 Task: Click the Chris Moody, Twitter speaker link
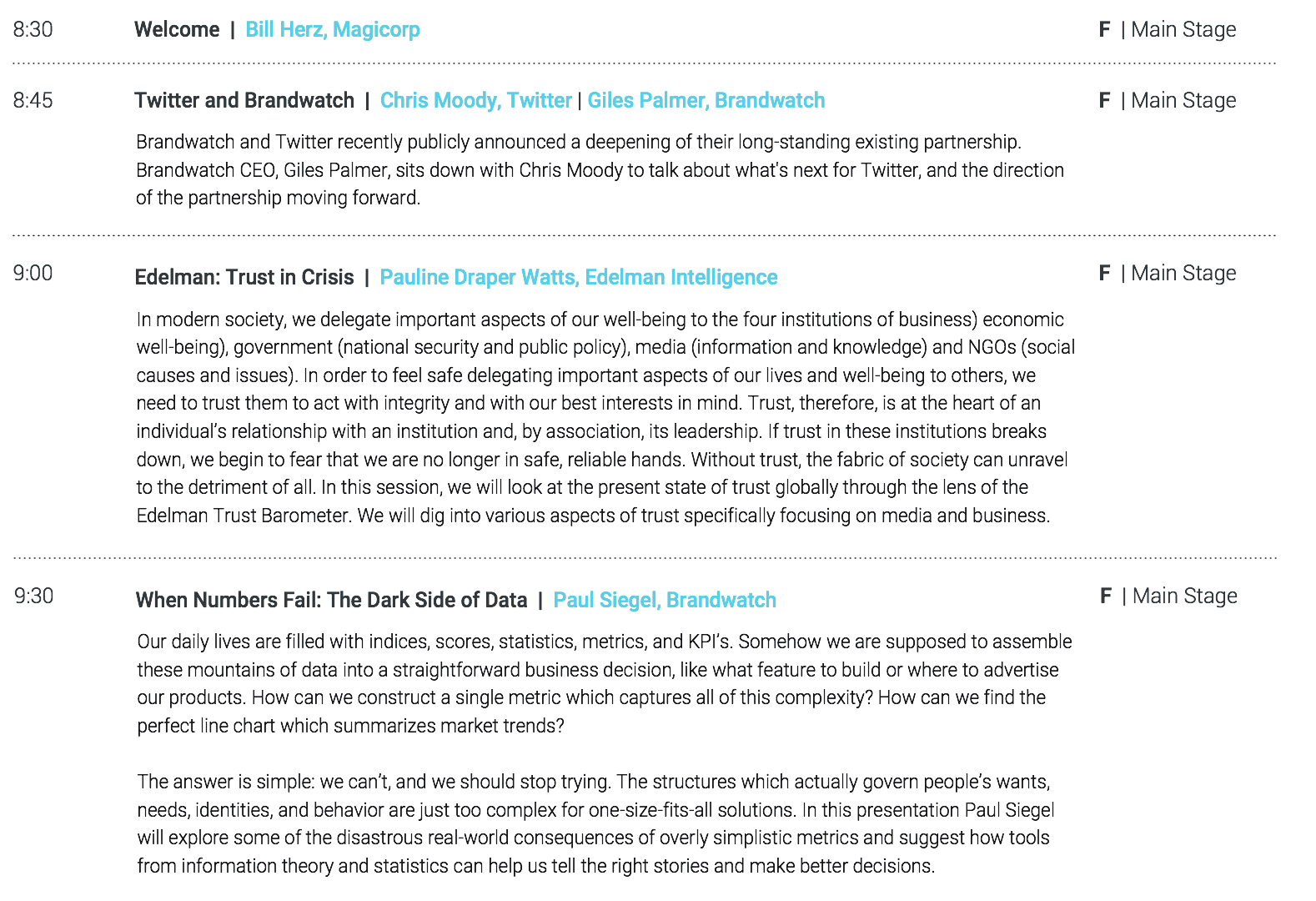(x=475, y=101)
